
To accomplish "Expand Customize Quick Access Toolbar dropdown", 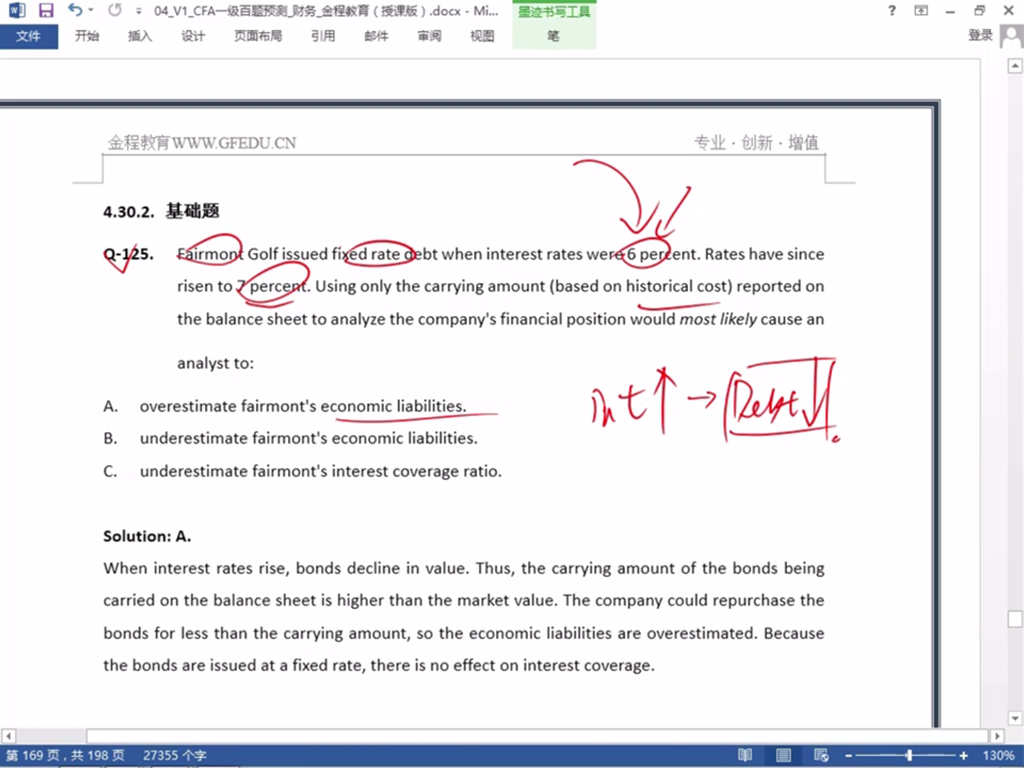I will click(138, 10).
